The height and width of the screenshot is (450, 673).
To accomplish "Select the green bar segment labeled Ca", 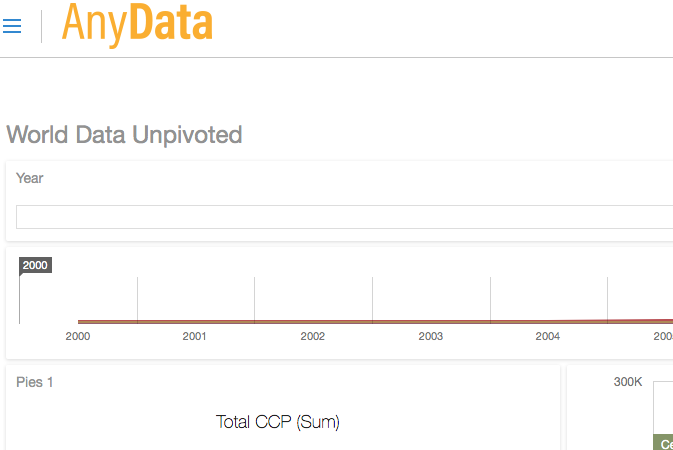I will 663,442.
